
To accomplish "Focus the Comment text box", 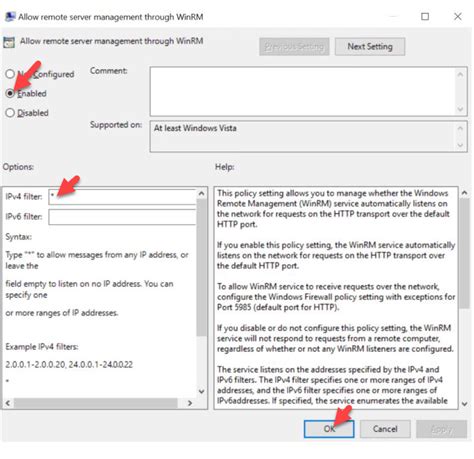I will click(303, 91).
